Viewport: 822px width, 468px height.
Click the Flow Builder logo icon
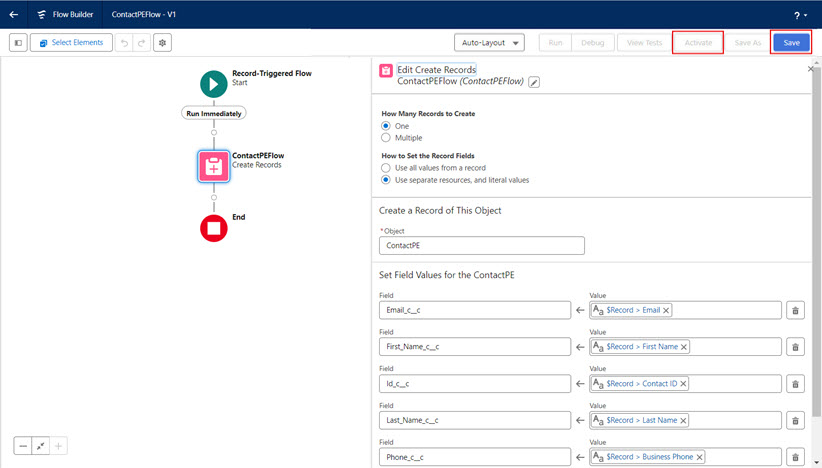click(41, 15)
